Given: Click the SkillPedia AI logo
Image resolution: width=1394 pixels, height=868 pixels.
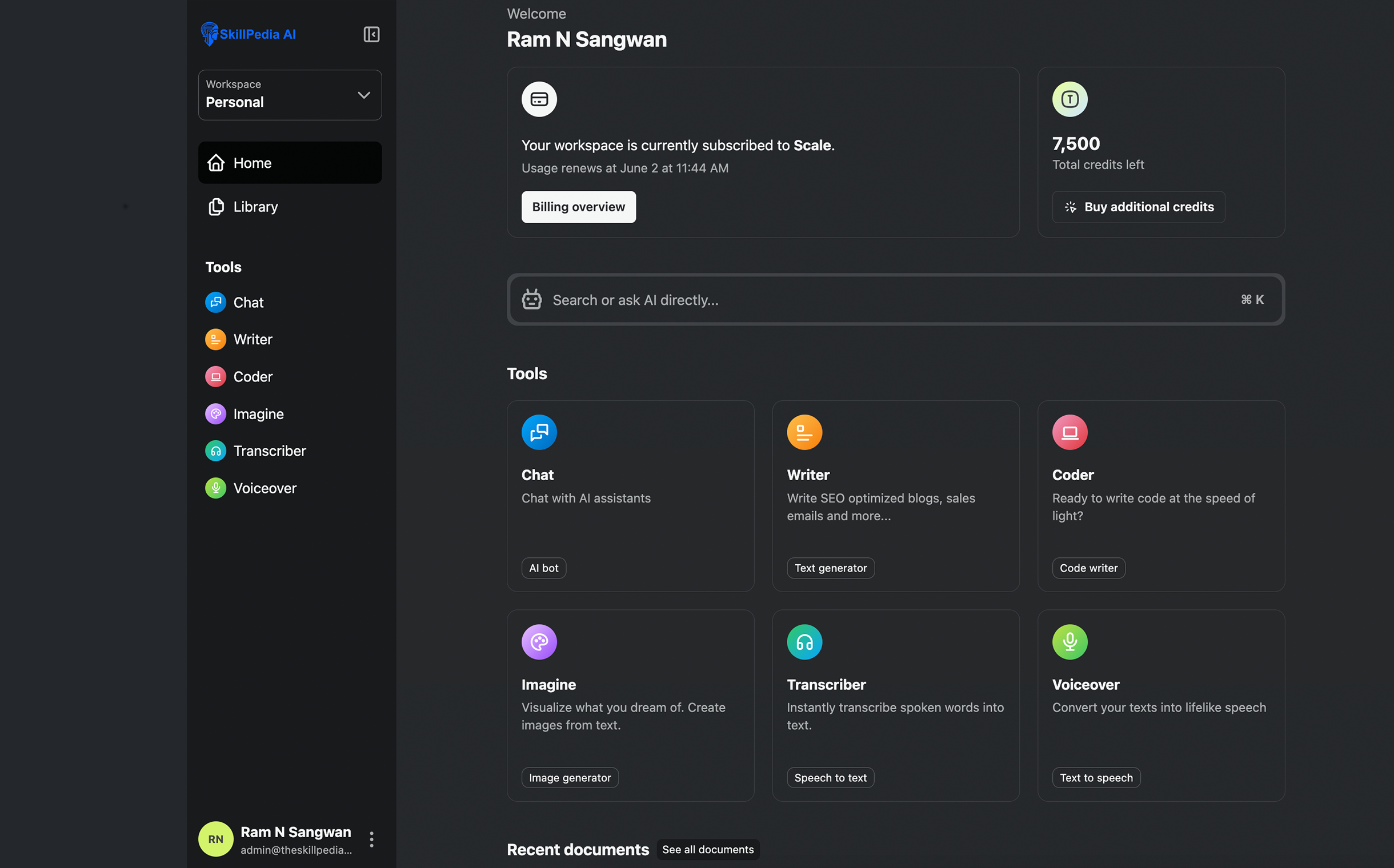Looking at the screenshot, I should coord(248,34).
